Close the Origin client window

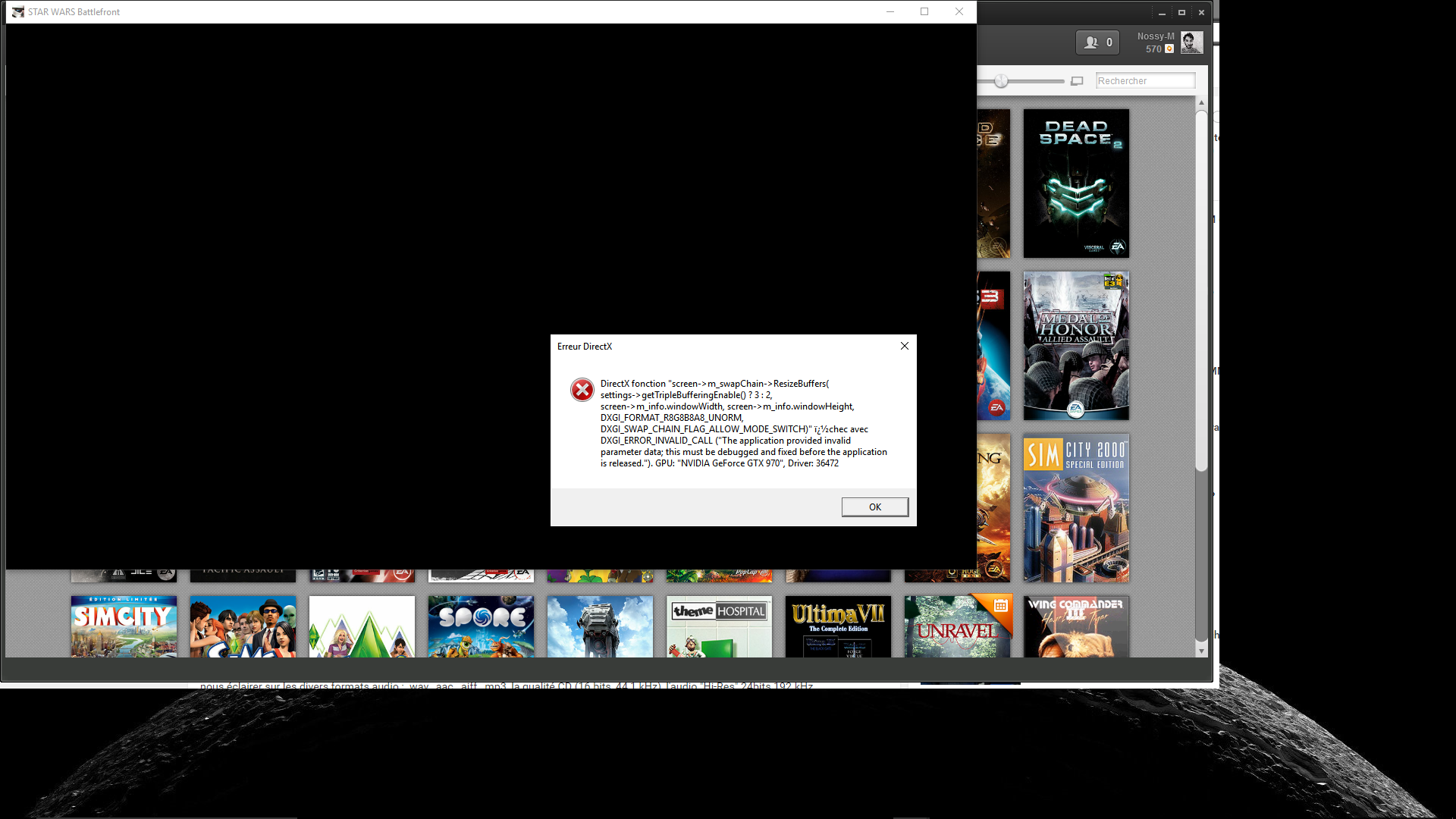[1201, 13]
